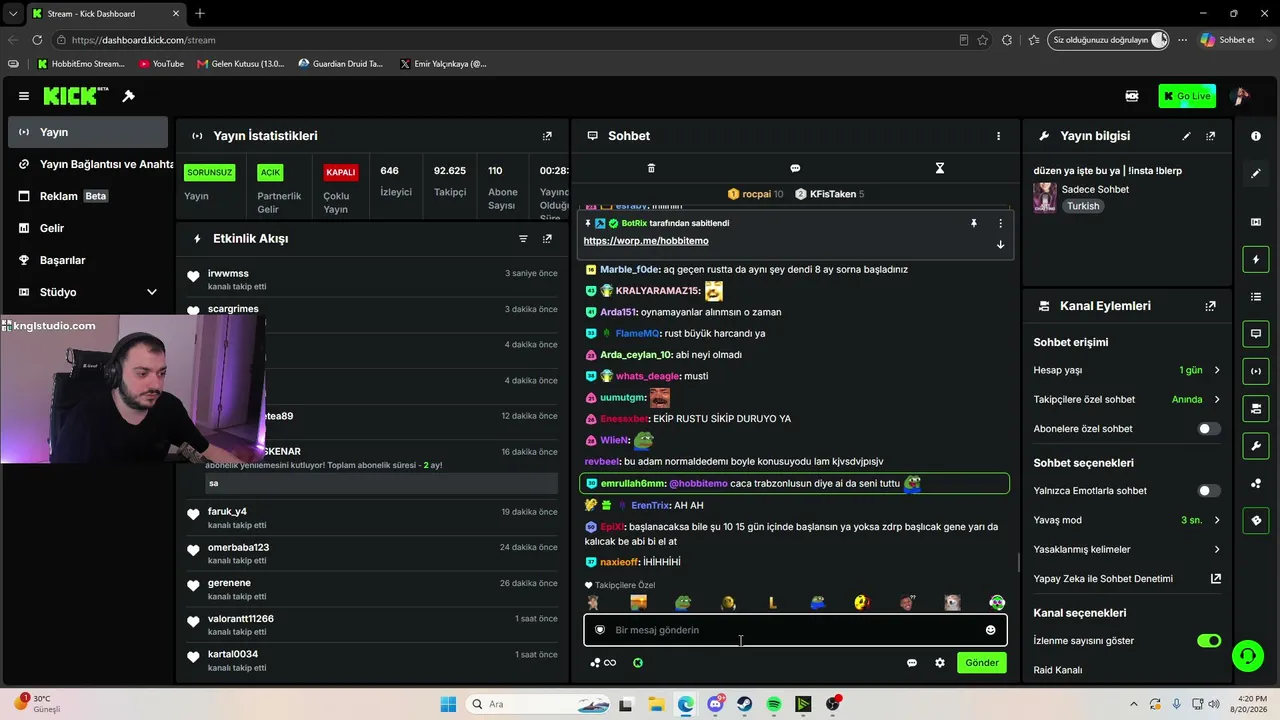Pop out the Yayın İstatistikleri panel
Screen dimensions: 1280x720
click(x=547, y=136)
